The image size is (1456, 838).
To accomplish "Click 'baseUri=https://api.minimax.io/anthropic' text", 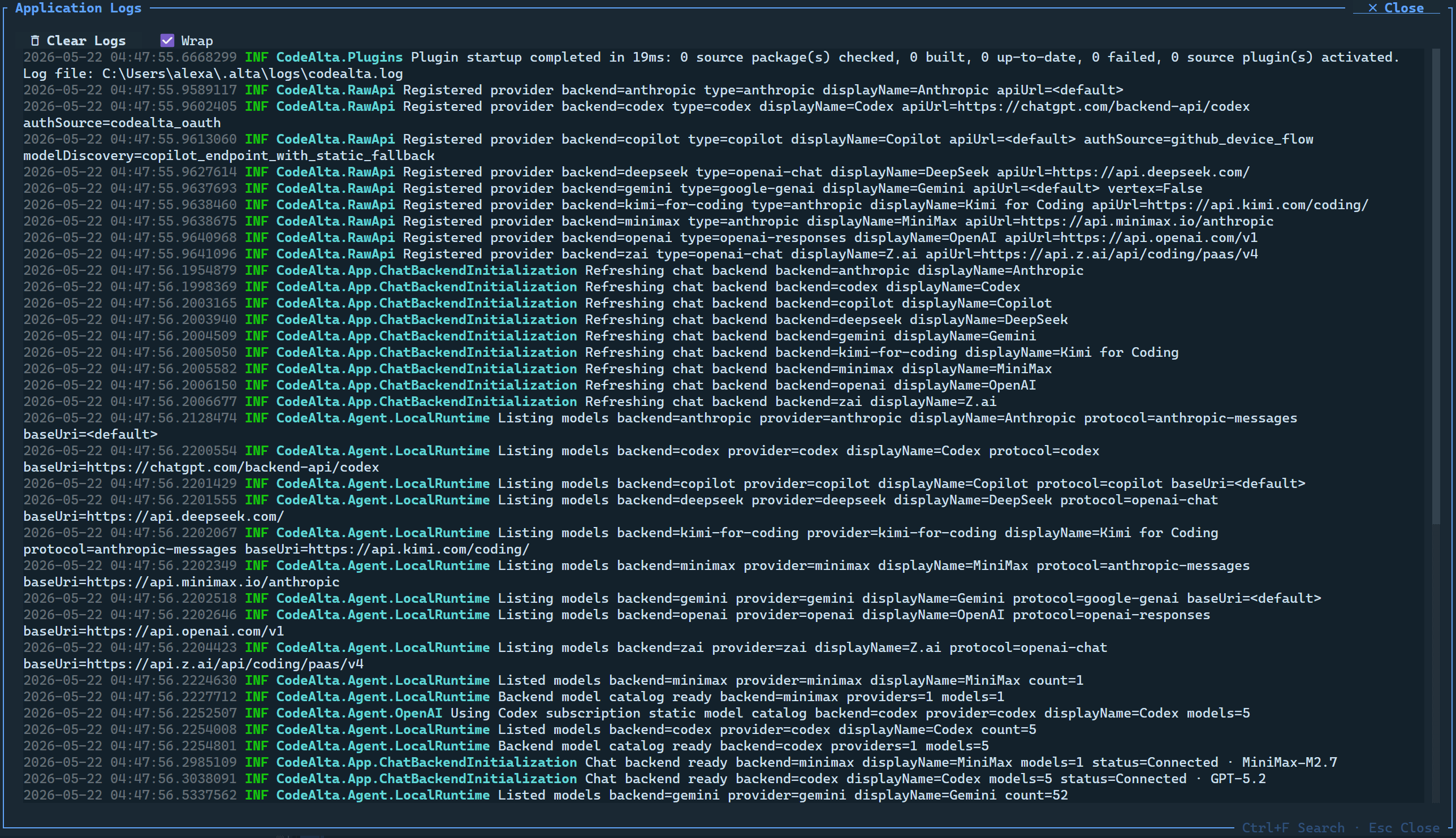I will pos(182,582).
